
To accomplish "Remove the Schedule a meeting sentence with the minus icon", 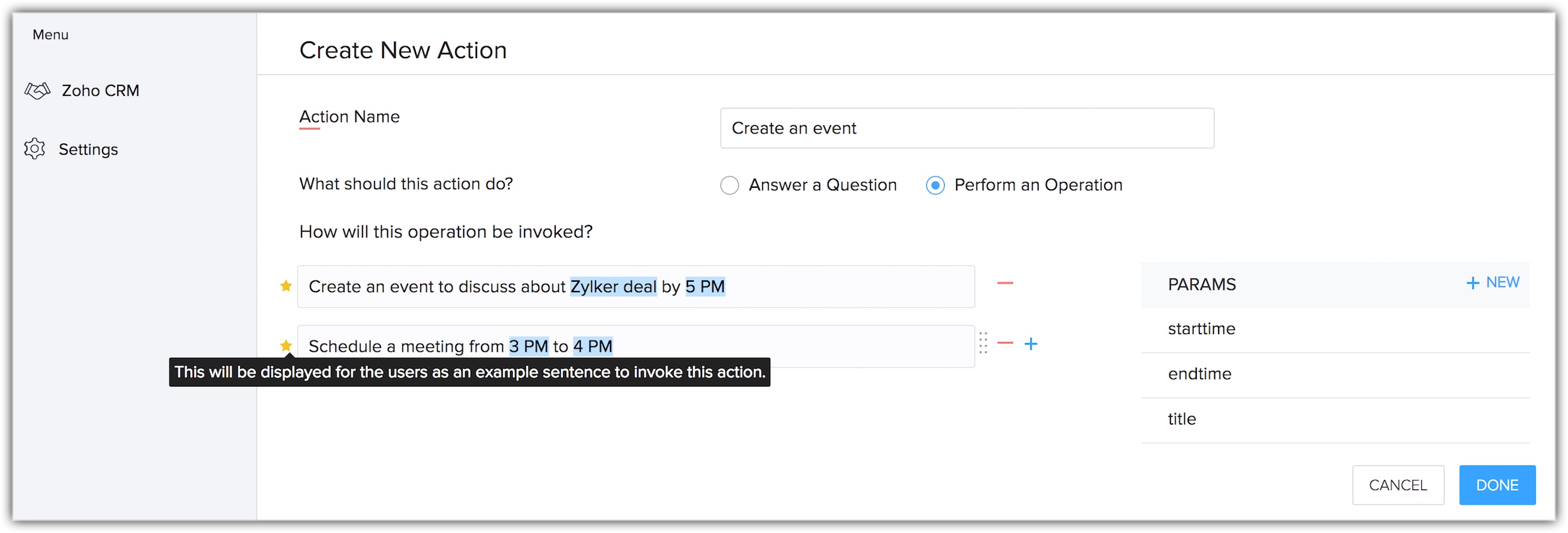I will (1005, 343).
